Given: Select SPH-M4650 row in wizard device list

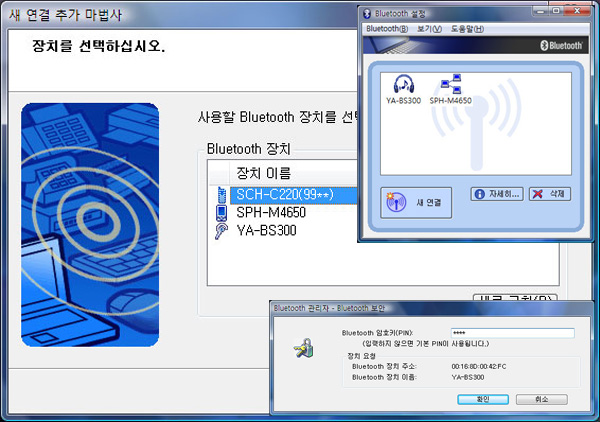Looking at the screenshot, I should (271, 212).
